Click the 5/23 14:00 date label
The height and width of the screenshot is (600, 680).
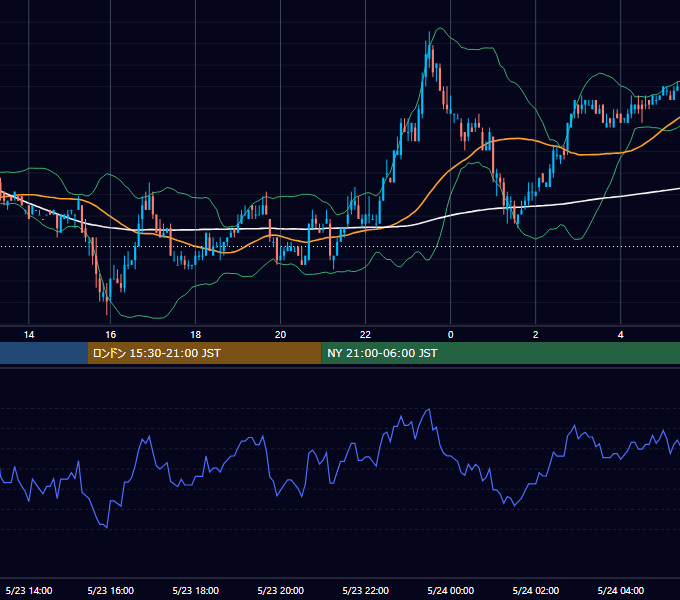tap(29, 590)
